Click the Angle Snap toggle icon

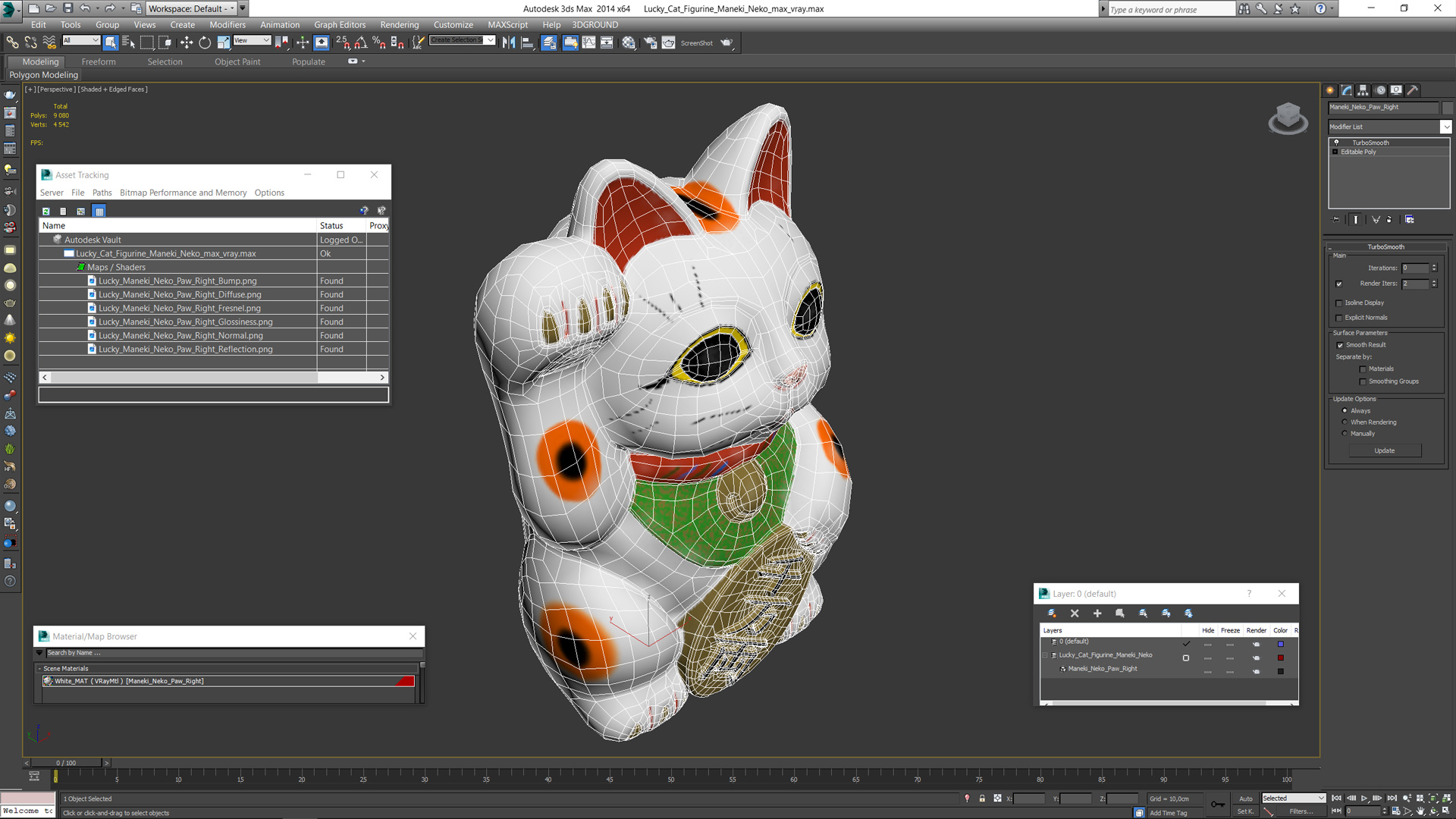pos(361,43)
